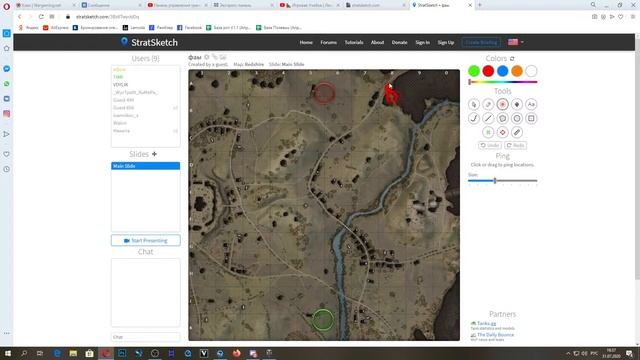Click the refresh icon beside Colors heading
Image resolution: width=640 pixels, height=360 pixels.
pyautogui.click(x=512, y=59)
